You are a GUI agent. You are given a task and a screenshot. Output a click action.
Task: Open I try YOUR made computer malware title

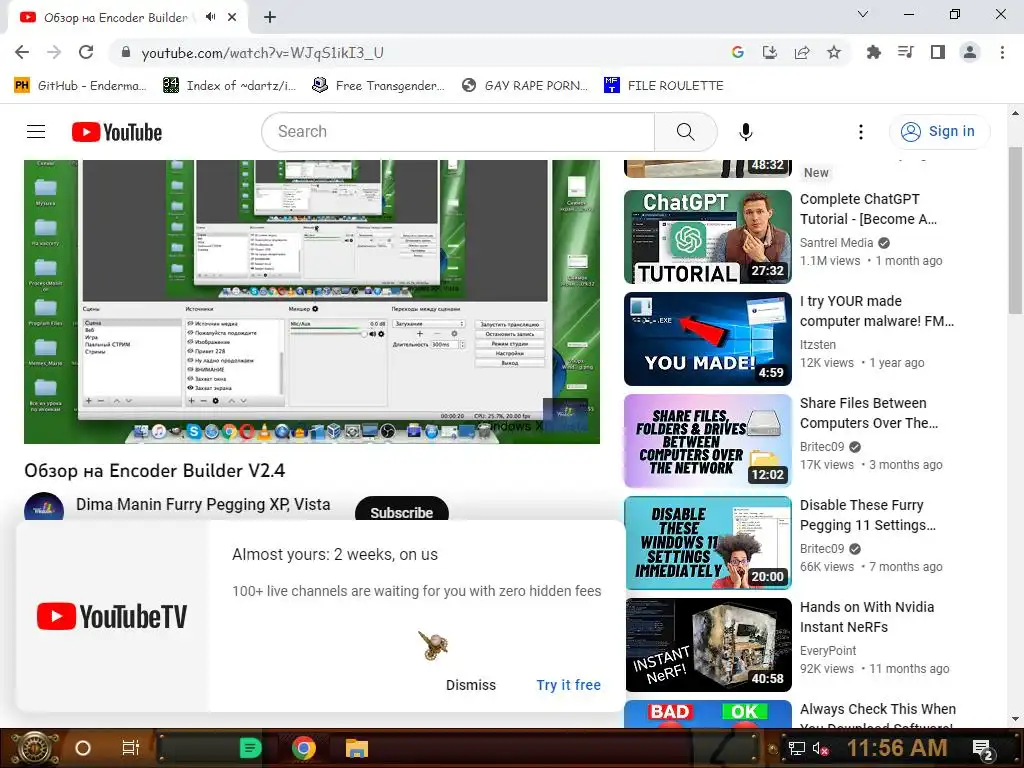(x=877, y=311)
